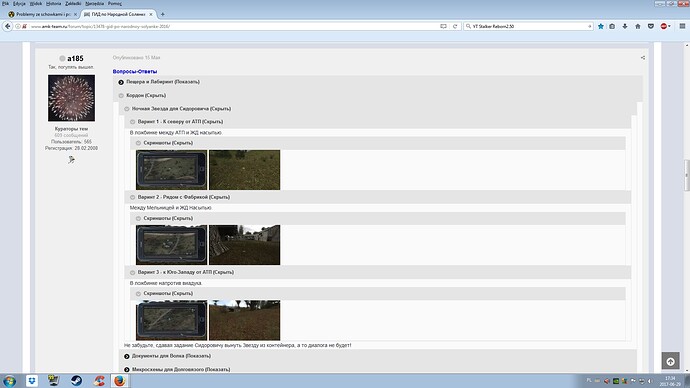
Task: Click the URL address bar field
Action: pos(233,26)
